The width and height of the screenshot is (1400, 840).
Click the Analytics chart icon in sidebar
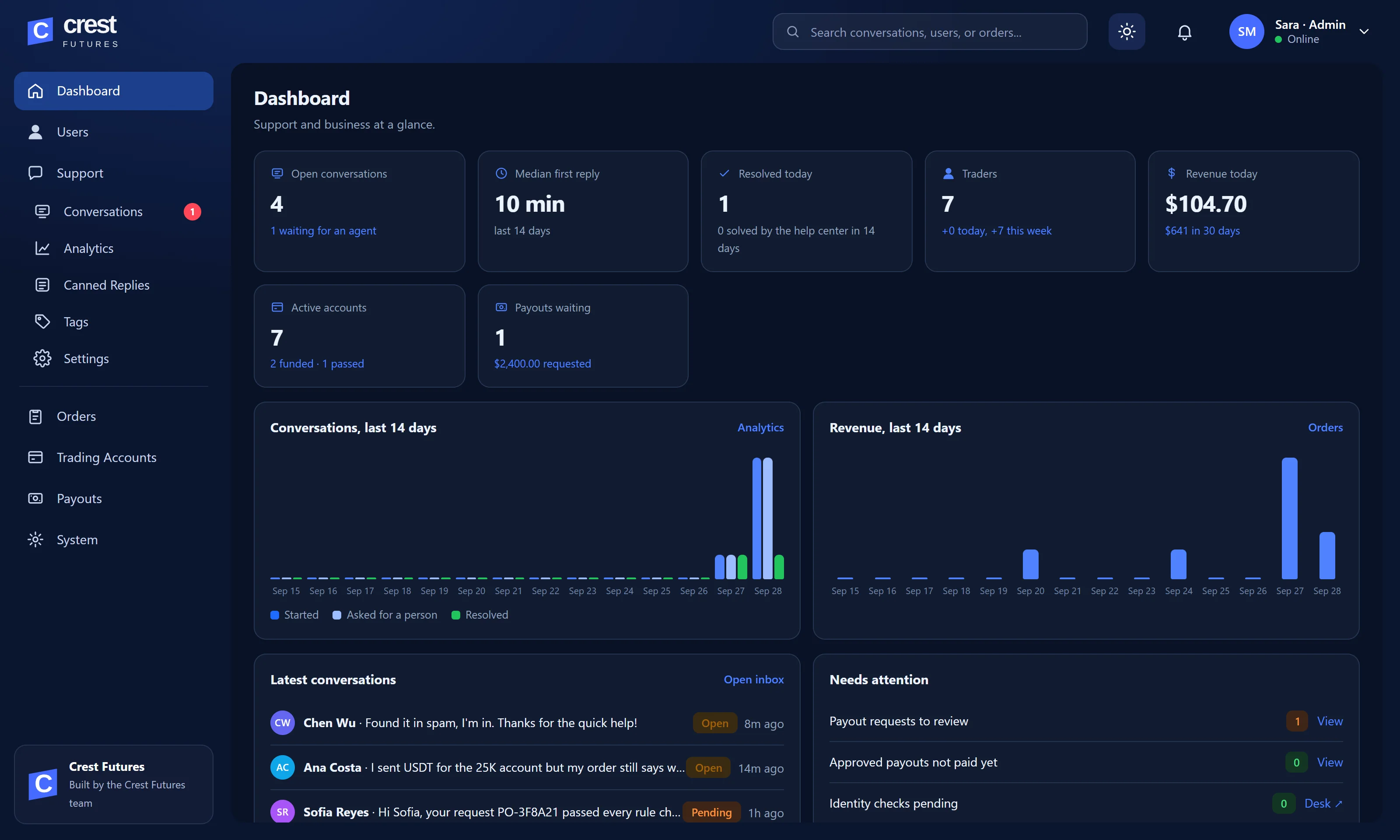tap(42, 248)
